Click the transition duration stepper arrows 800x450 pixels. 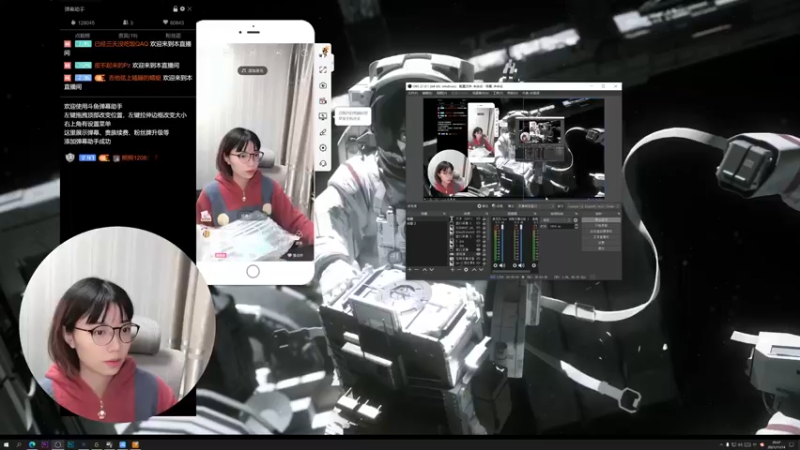click(577, 227)
